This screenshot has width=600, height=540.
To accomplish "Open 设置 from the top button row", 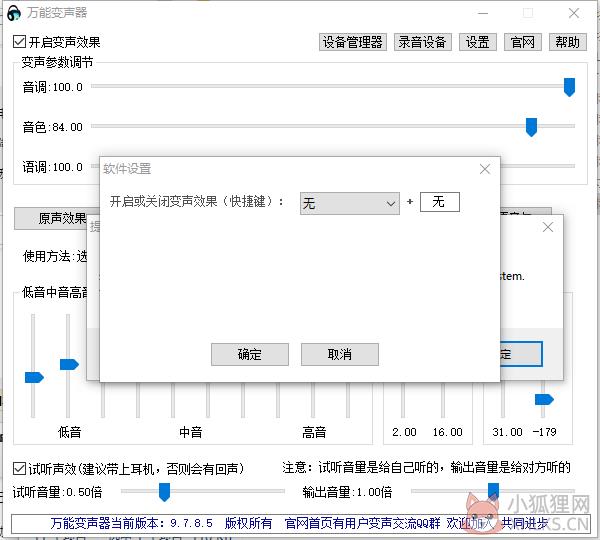I will [478, 42].
